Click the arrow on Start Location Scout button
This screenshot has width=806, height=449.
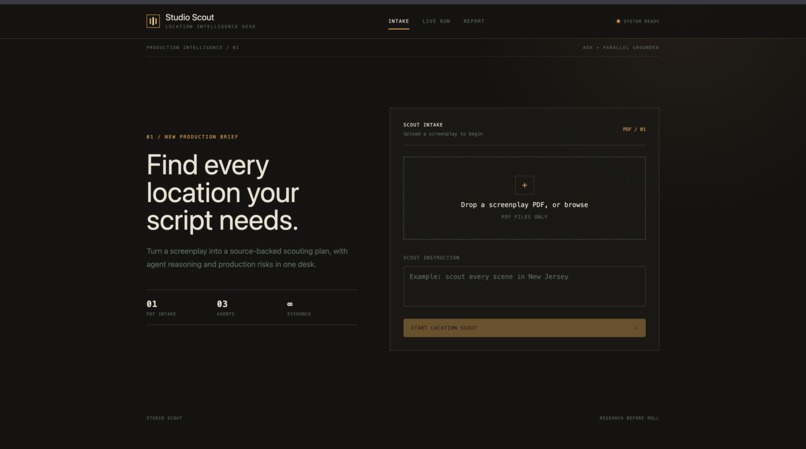click(636, 328)
